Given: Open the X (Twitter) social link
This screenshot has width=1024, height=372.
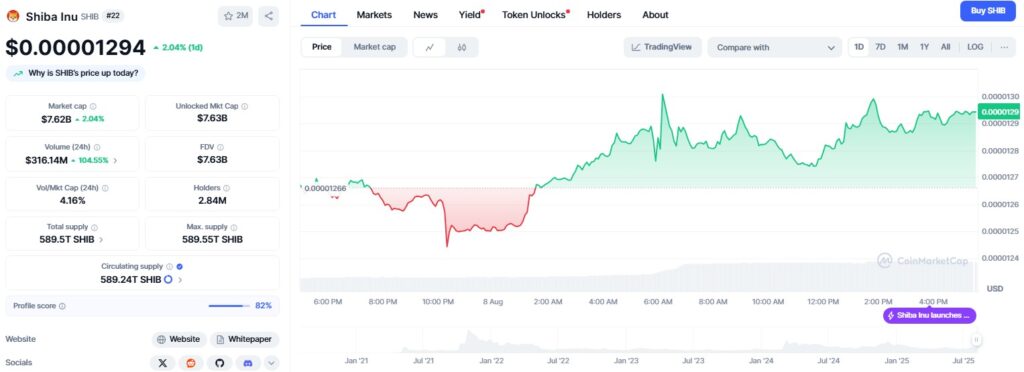Looking at the screenshot, I should pyautogui.click(x=163, y=362).
